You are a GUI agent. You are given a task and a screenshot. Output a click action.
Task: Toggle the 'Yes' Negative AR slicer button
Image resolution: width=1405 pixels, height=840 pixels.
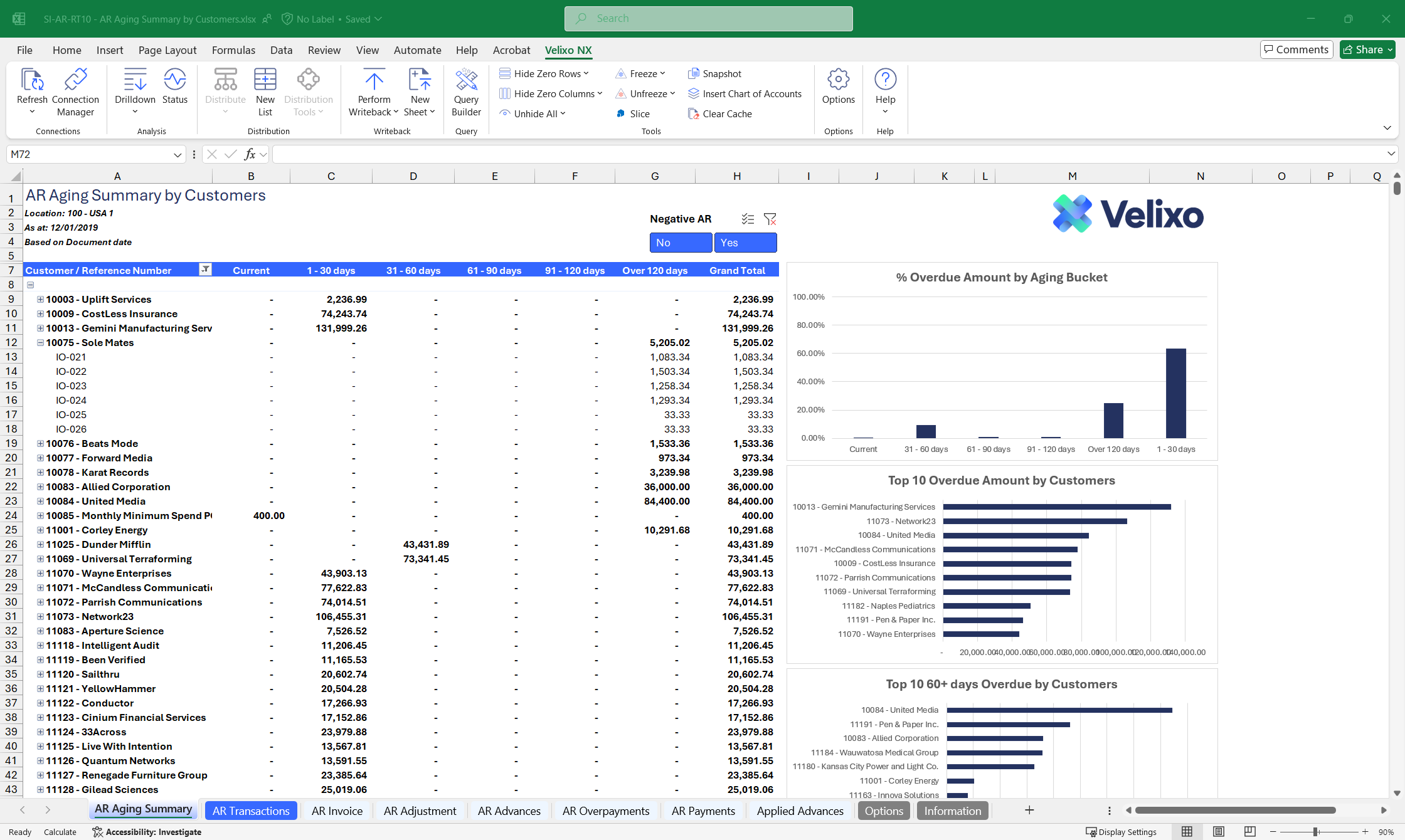click(745, 243)
